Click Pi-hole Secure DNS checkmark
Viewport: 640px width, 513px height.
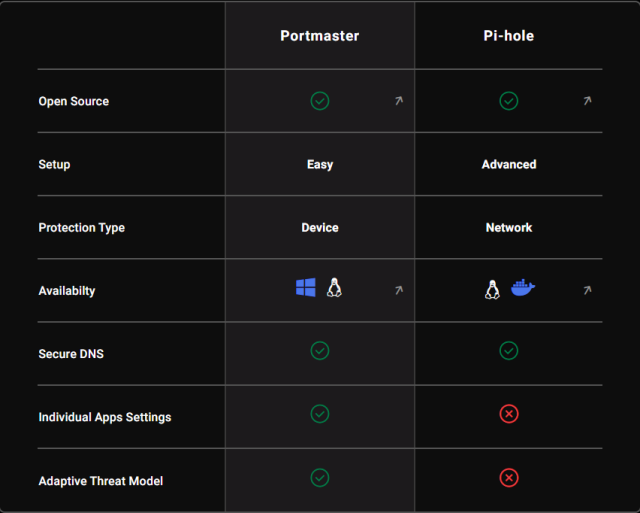point(509,351)
